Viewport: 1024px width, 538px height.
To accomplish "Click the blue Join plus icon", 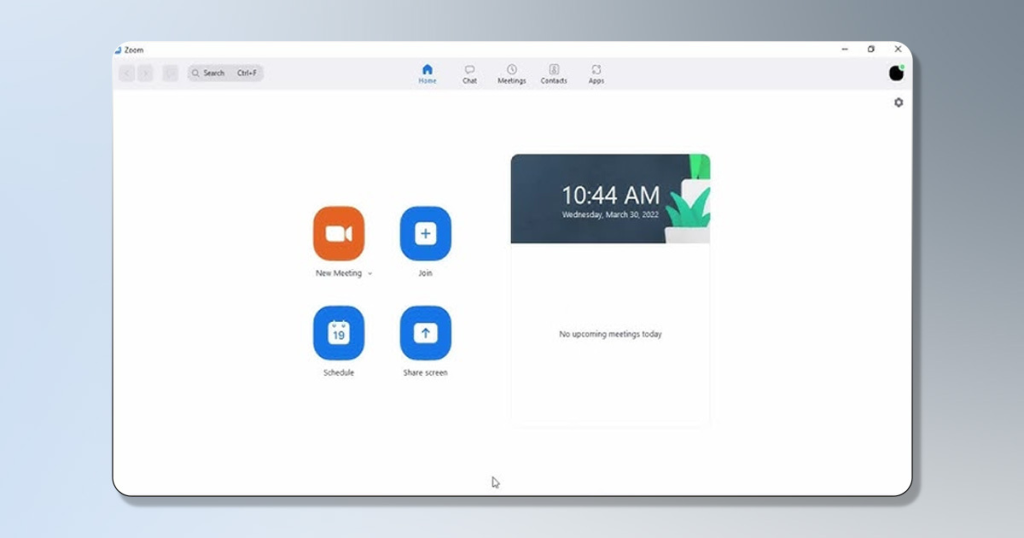I will coord(425,234).
